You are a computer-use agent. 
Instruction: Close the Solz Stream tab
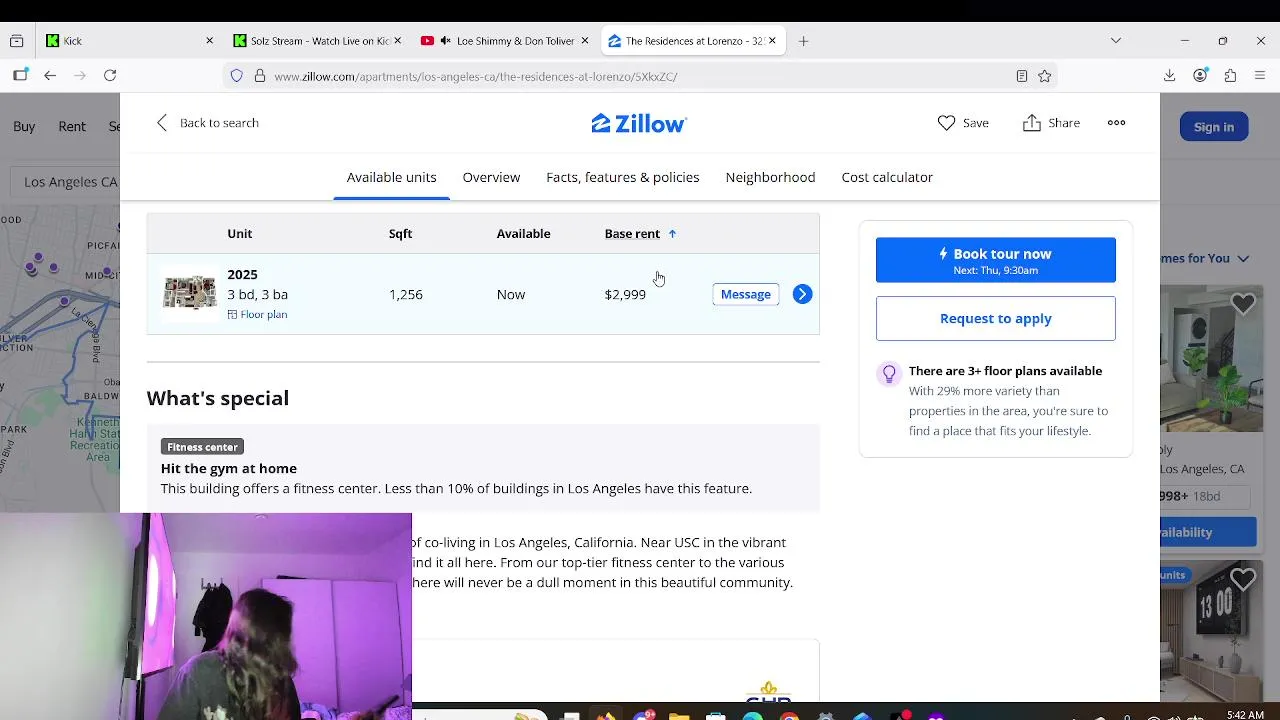[397, 41]
